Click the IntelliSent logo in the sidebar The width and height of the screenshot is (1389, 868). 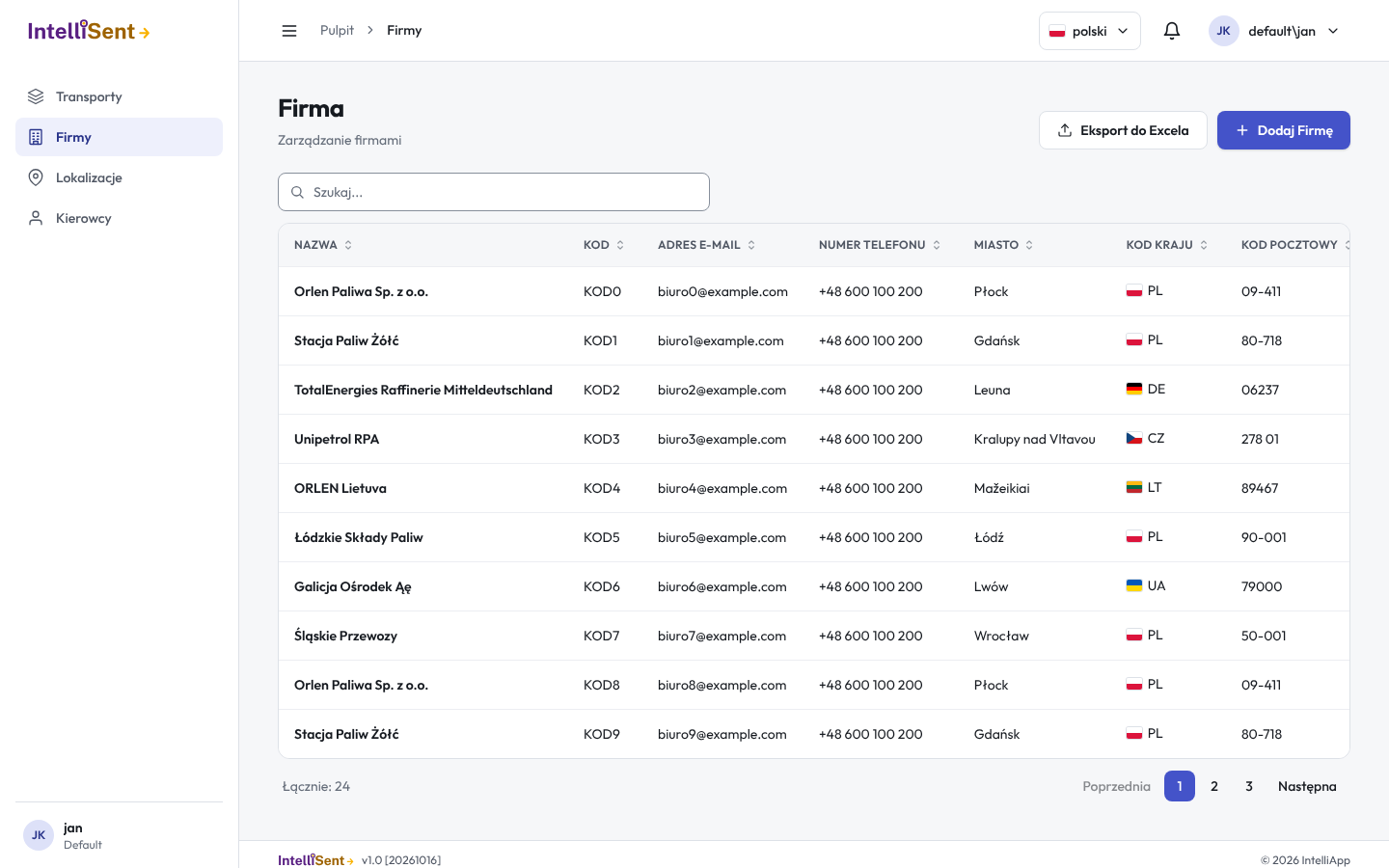pos(89,31)
